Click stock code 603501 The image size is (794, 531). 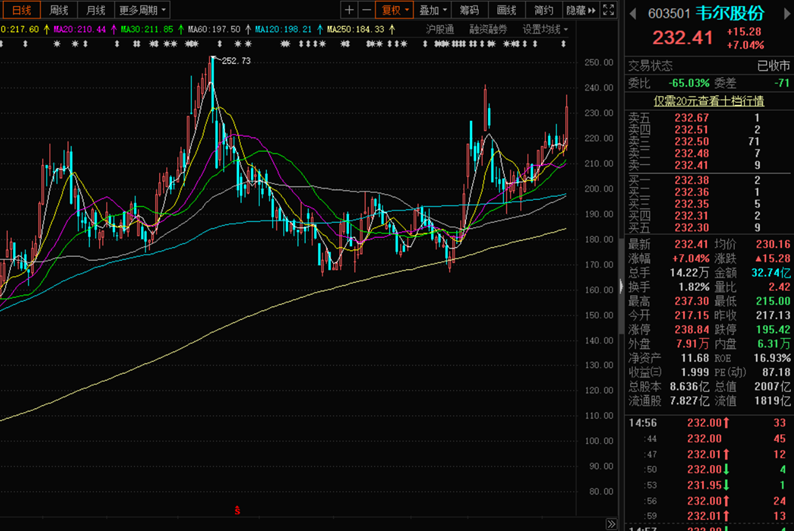[x=669, y=14]
